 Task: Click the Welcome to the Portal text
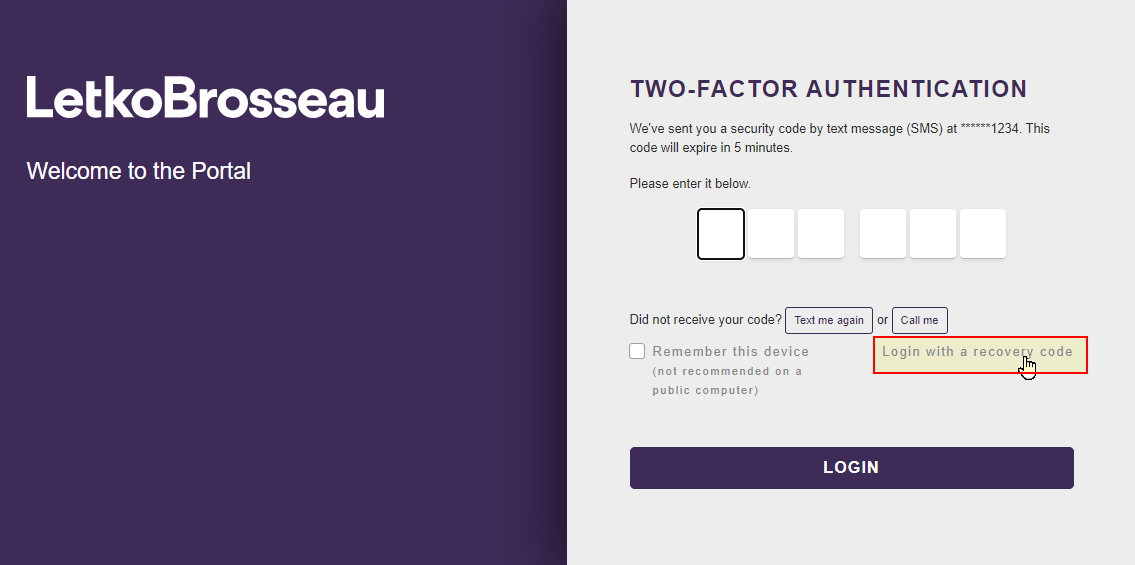(x=138, y=171)
